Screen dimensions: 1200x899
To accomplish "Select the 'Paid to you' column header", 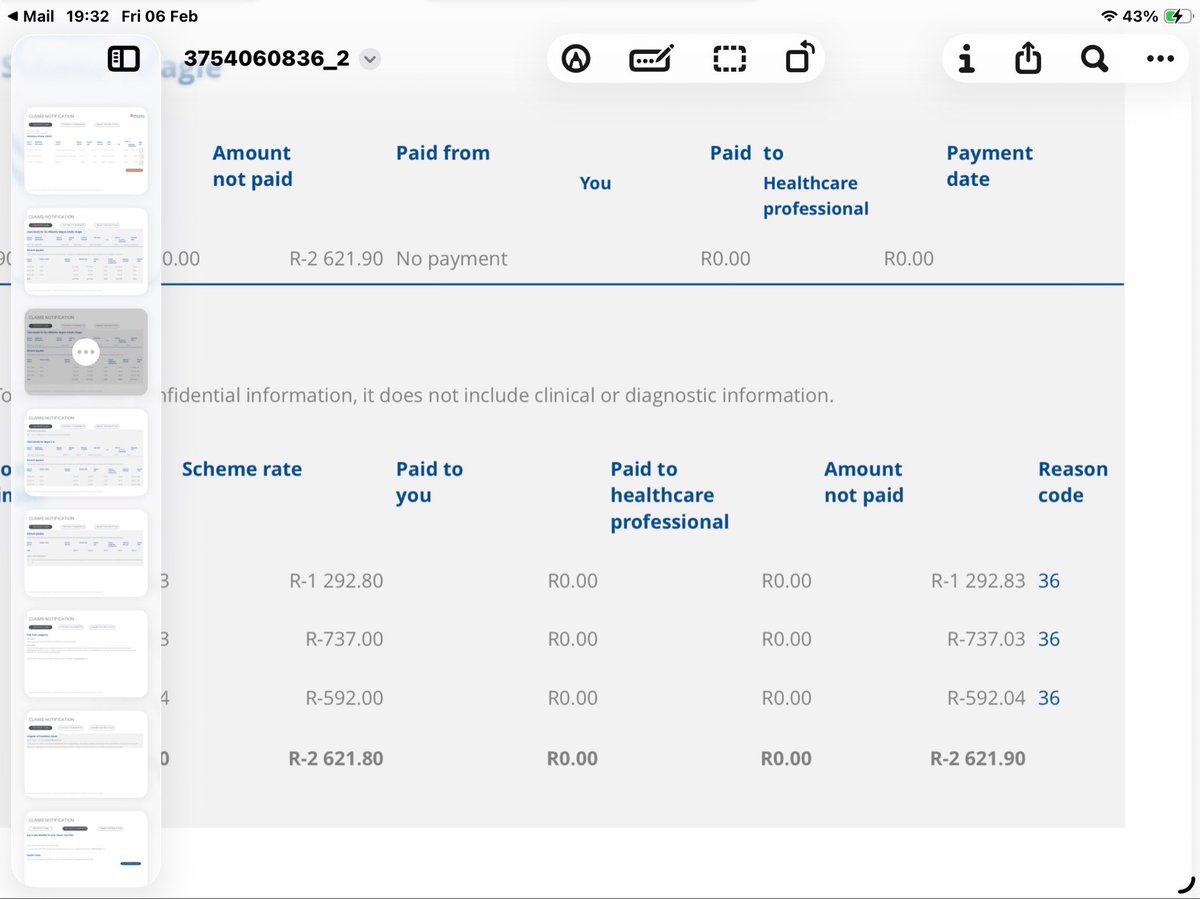I will click(430, 482).
